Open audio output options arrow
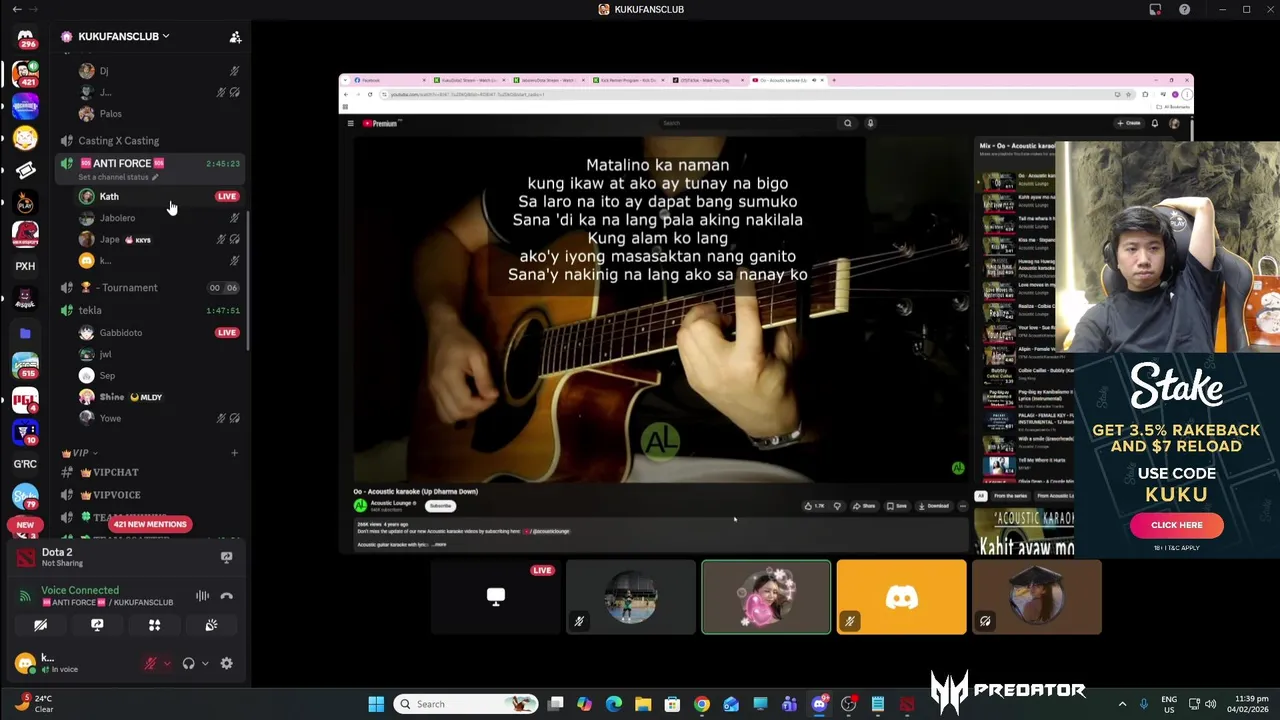This screenshot has height=720, width=1280. click(205, 664)
